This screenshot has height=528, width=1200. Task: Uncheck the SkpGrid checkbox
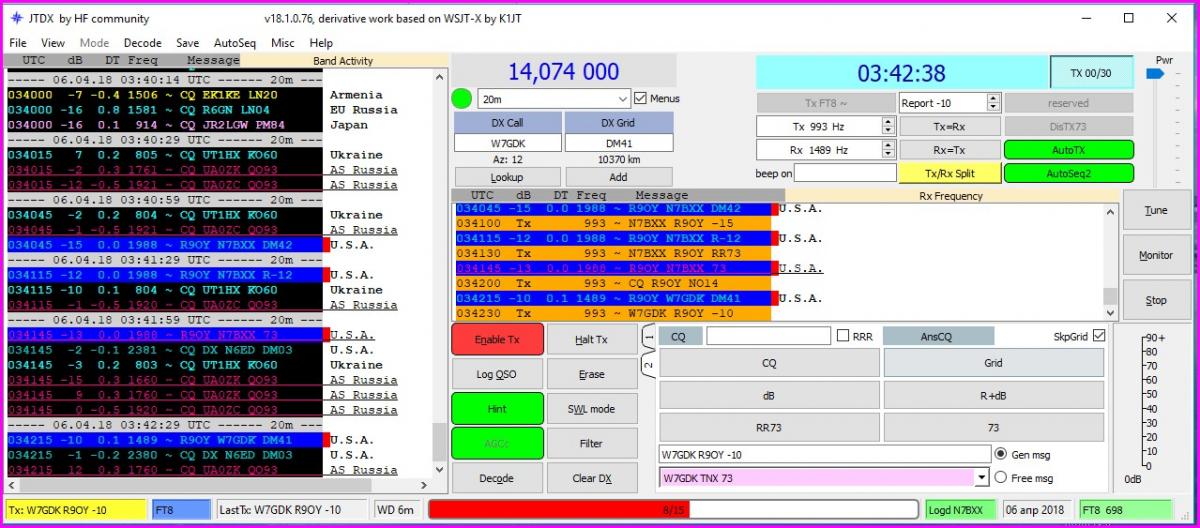click(x=1099, y=336)
